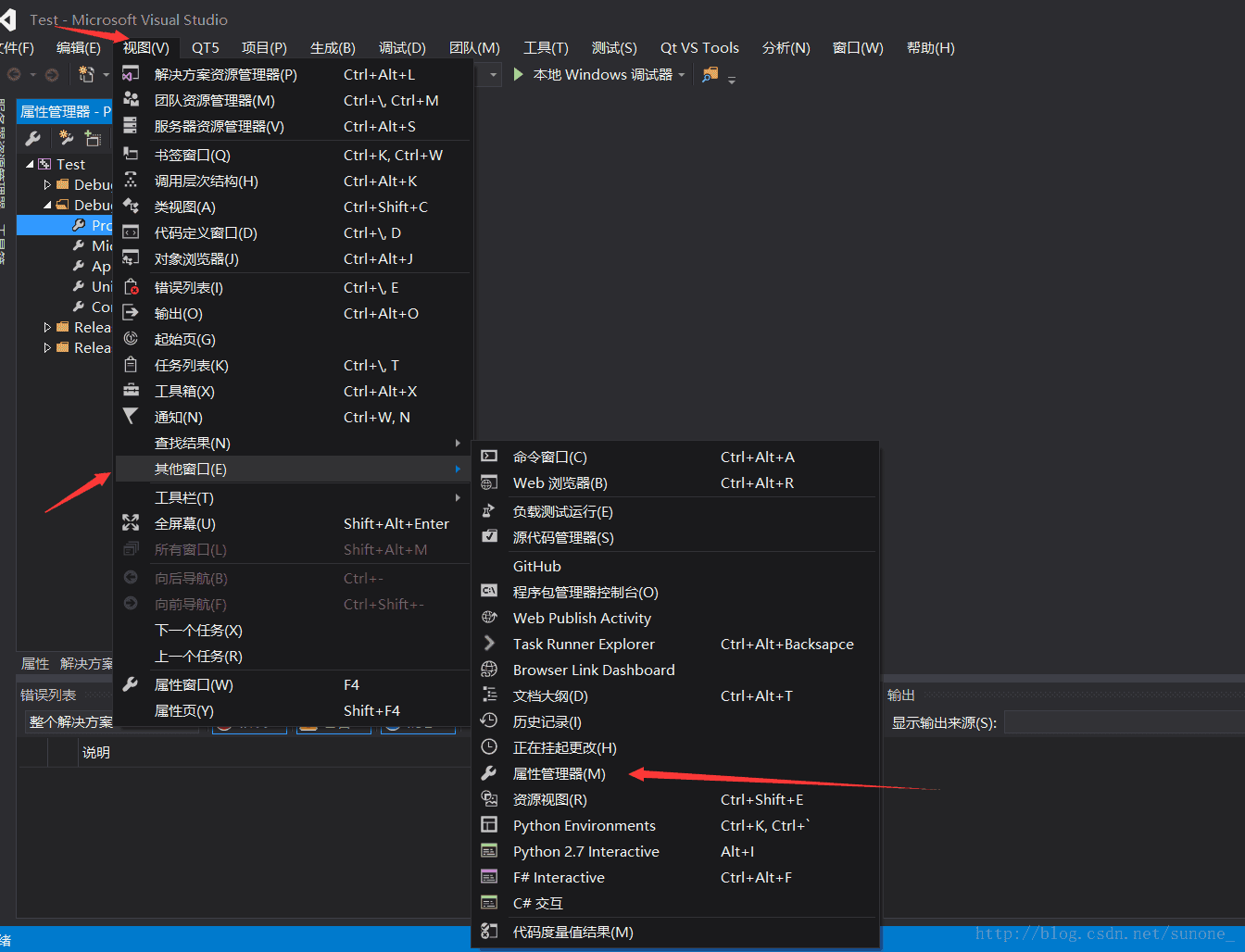Open the local Windows debugger dropdown arrow
This screenshot has height=952, width=1245.
(682, 75)
